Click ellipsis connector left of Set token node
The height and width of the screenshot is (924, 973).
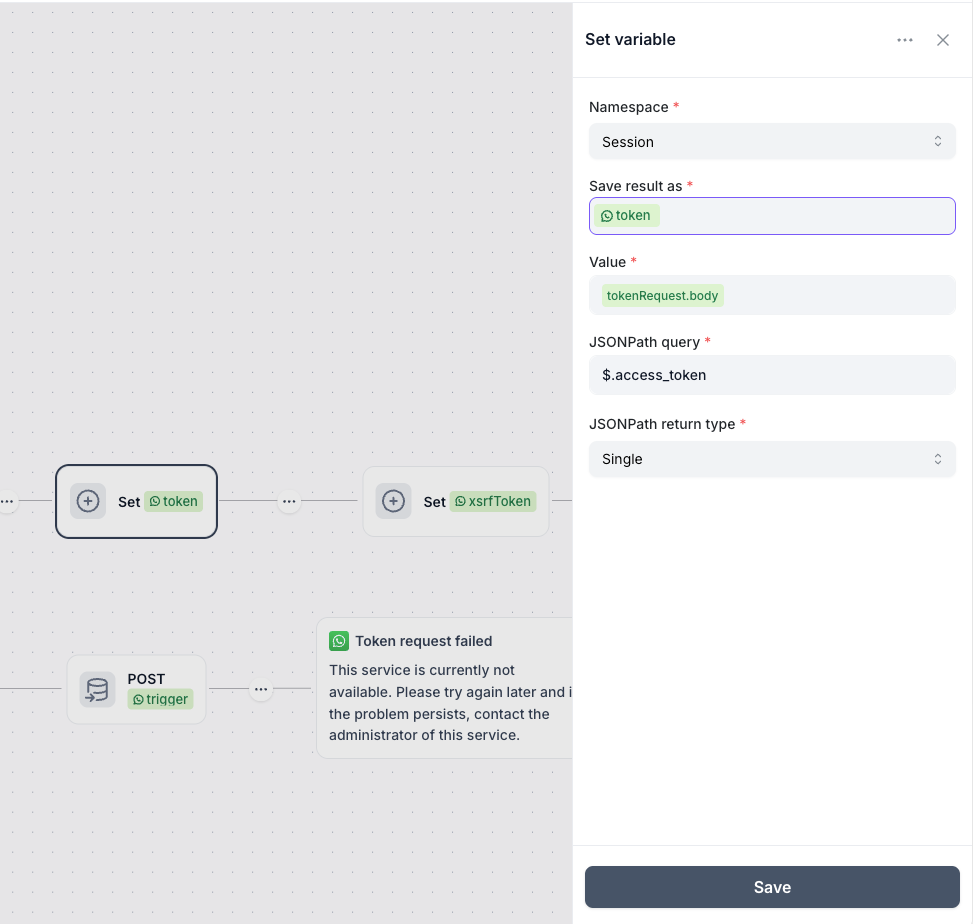(7, 501)
